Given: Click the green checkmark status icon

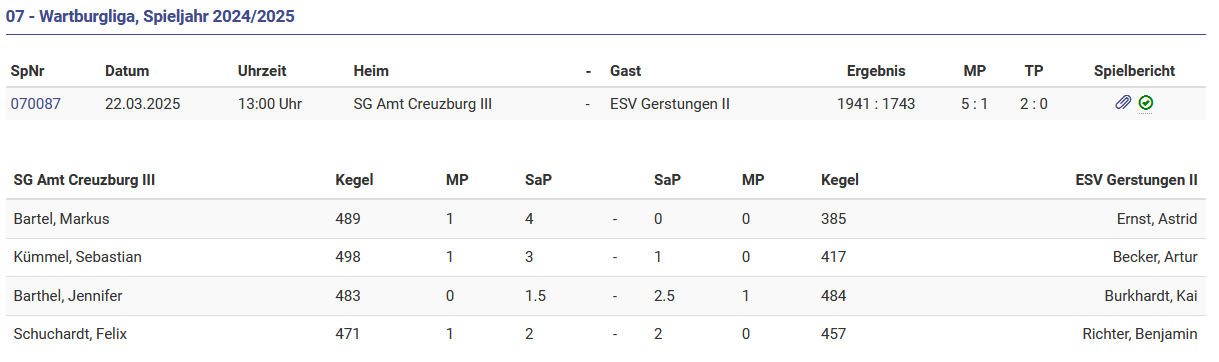Looking at the screenshot, I should (1146, 102).
